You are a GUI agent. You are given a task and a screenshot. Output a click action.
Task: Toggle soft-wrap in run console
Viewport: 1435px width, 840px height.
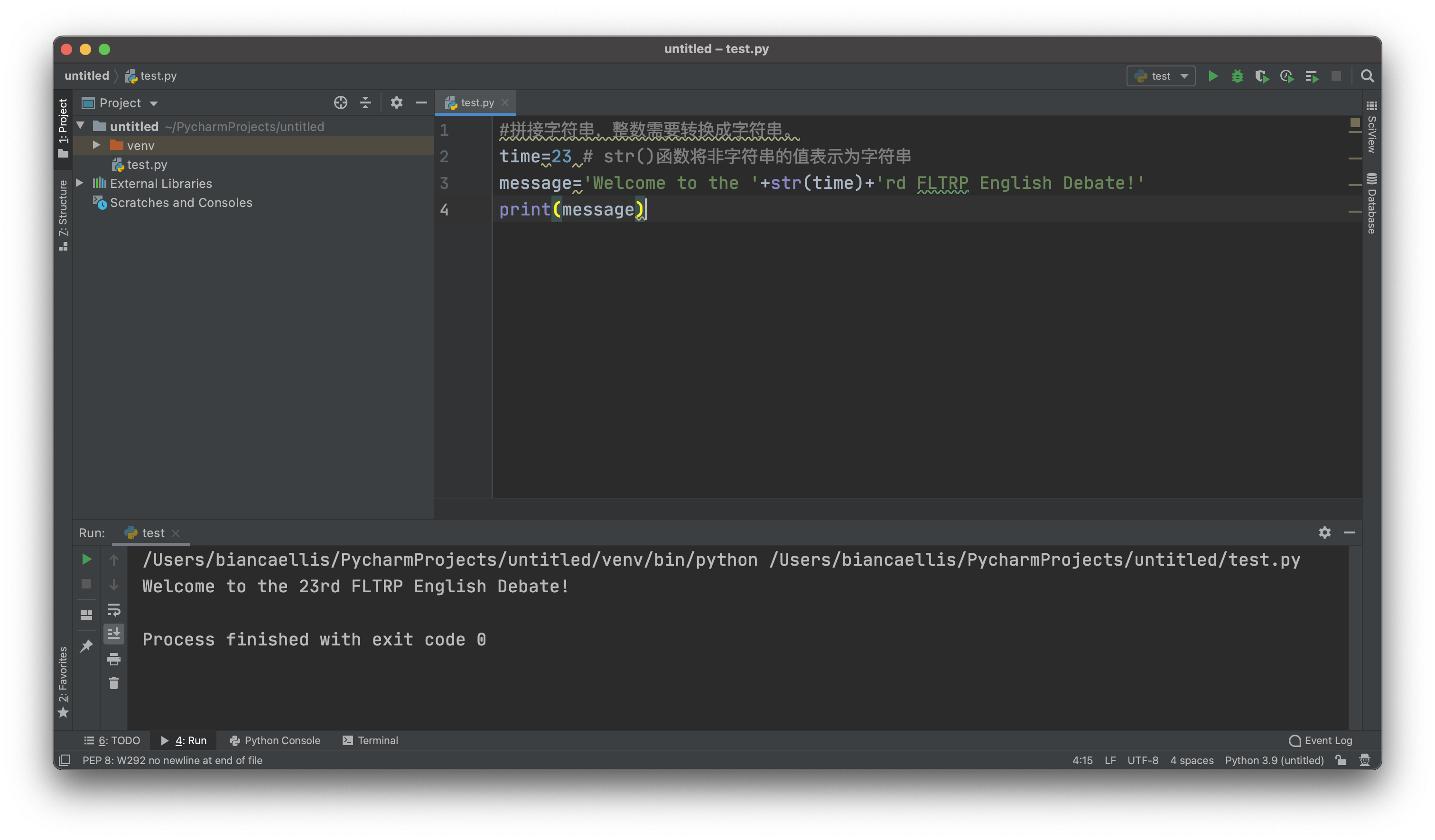click(114, 610)
